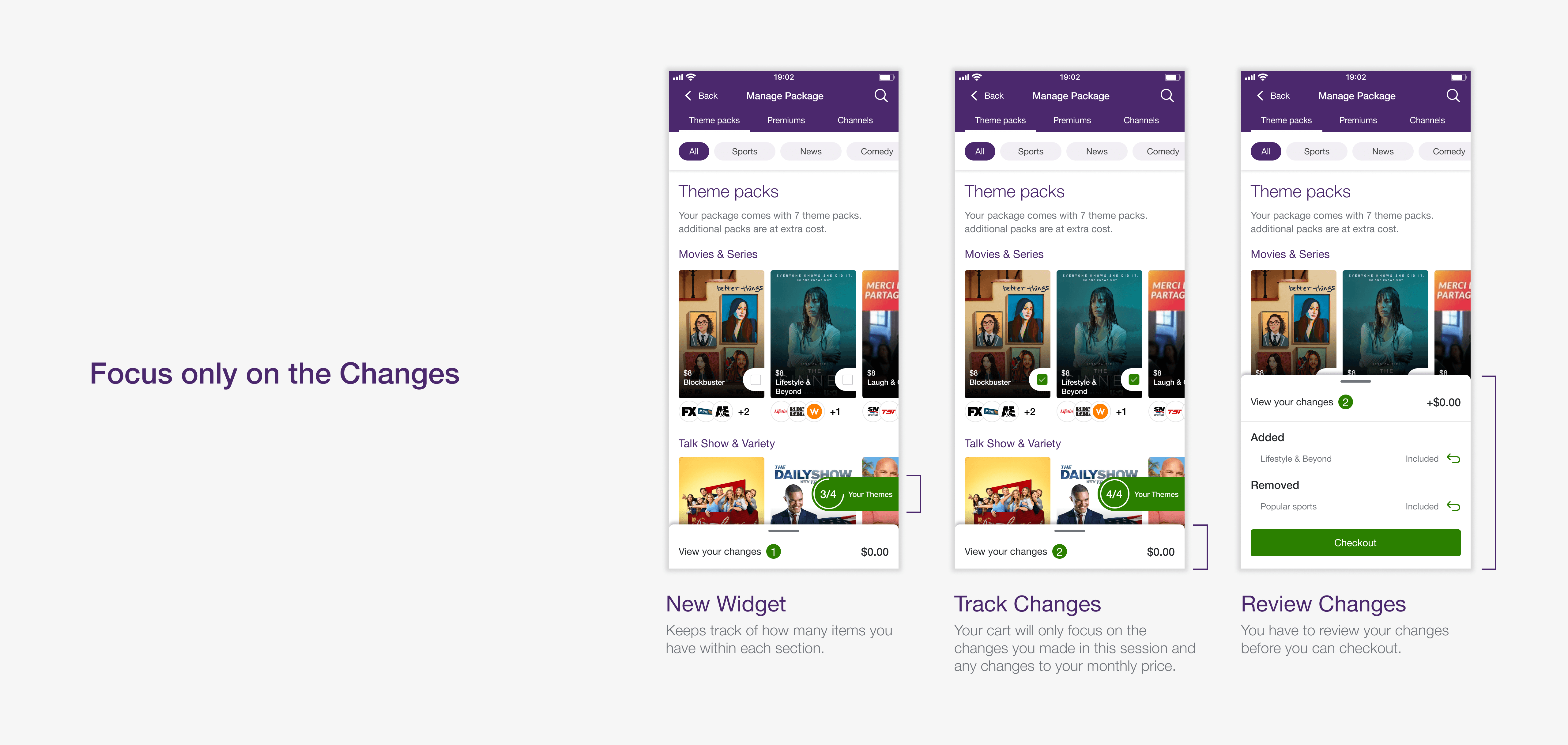1568x745 pixels.
Task: Tap the FX channel logo on first phone
Action: pyautogui.click(x=688, y=411)
